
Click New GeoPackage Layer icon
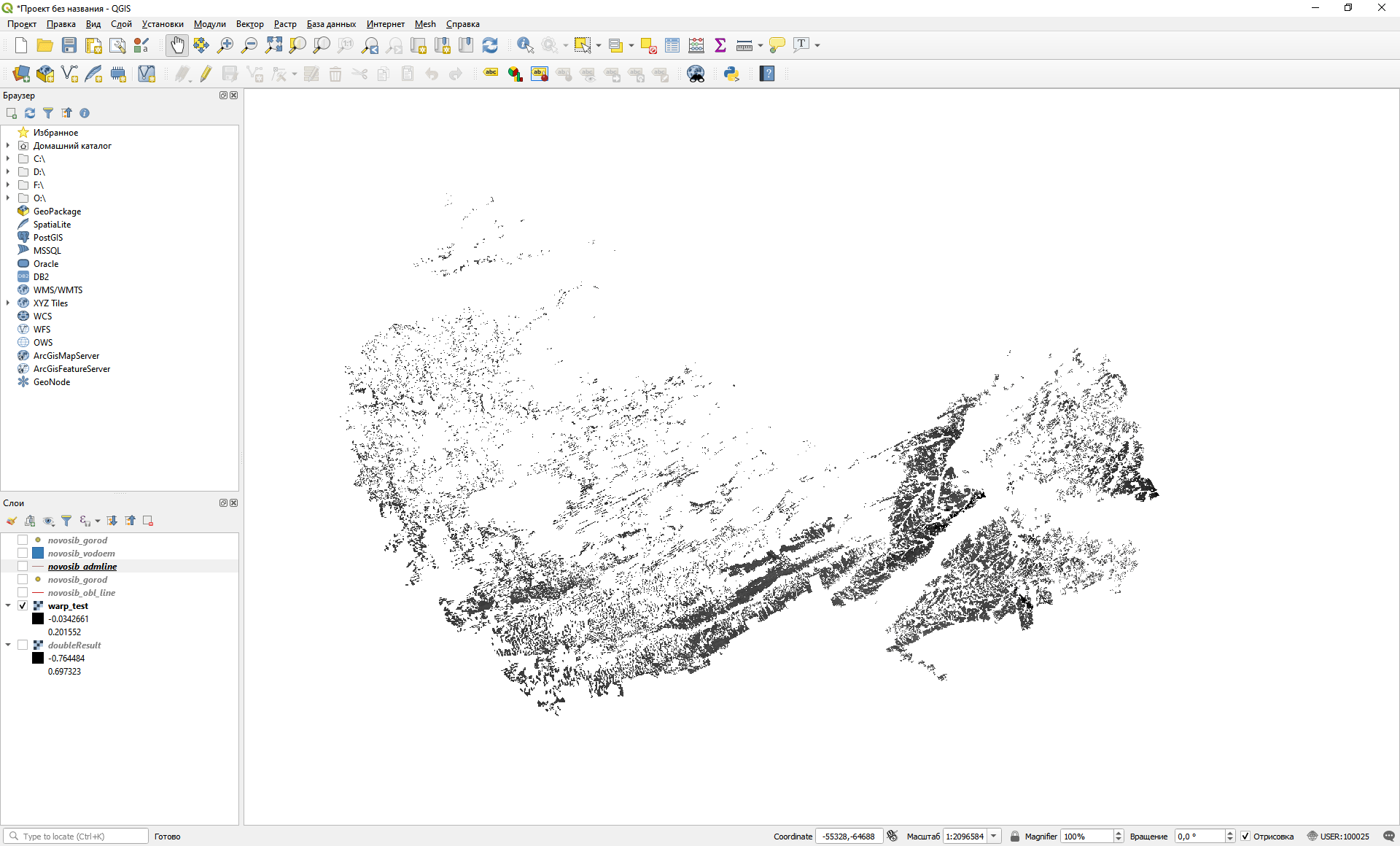click(45, 74)
